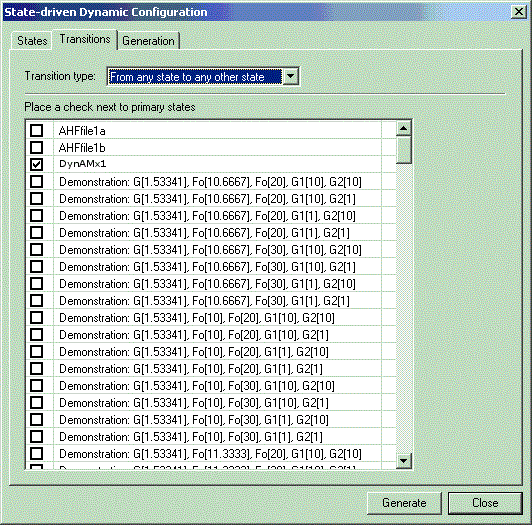This screenshot has width=532, height=525.
Task: Check the AHFfile1a state checkbox
Action: point(36,130)
